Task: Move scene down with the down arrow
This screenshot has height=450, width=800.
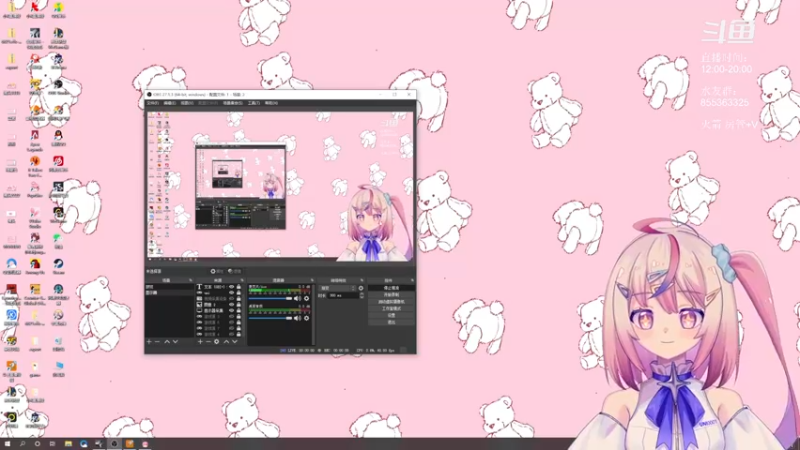Action: tap(176, 341)
